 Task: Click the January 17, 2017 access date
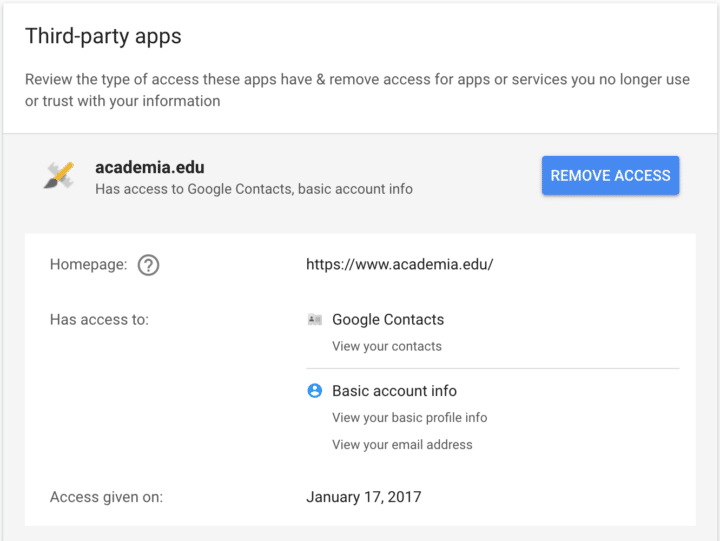click(364, 497)
